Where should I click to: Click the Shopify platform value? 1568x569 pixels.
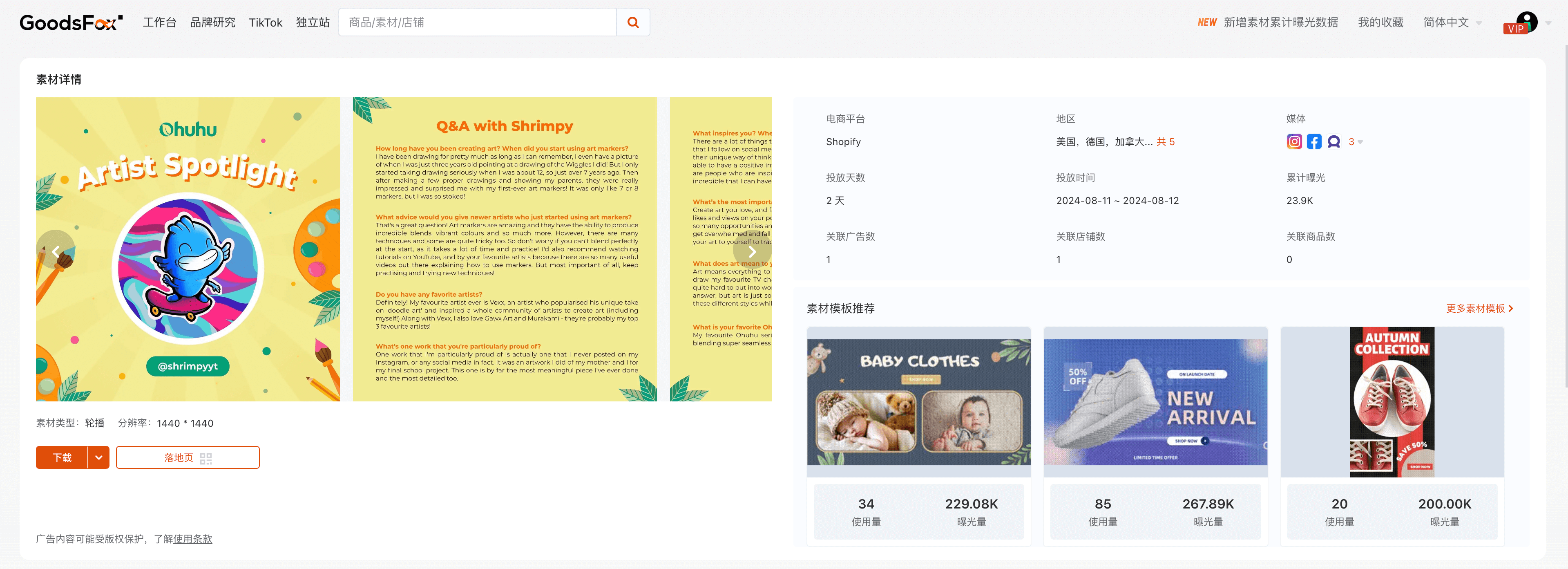click(843, 141)
